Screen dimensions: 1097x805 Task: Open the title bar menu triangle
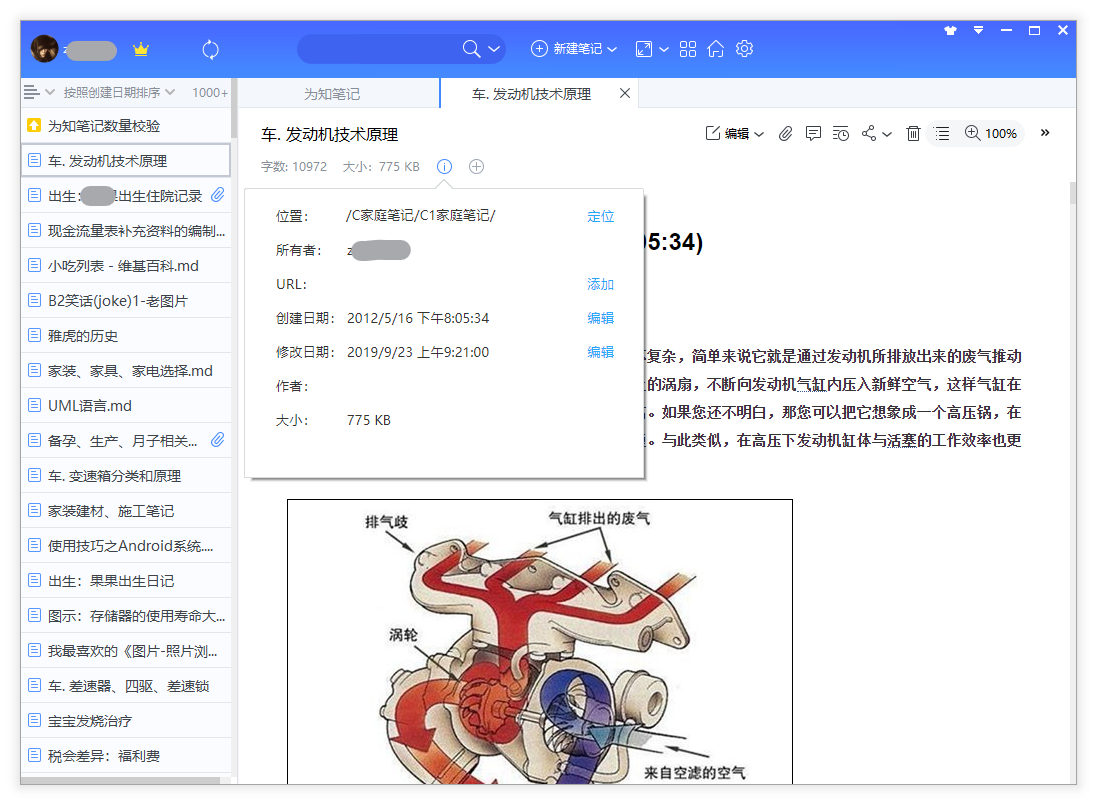[978, 30]
